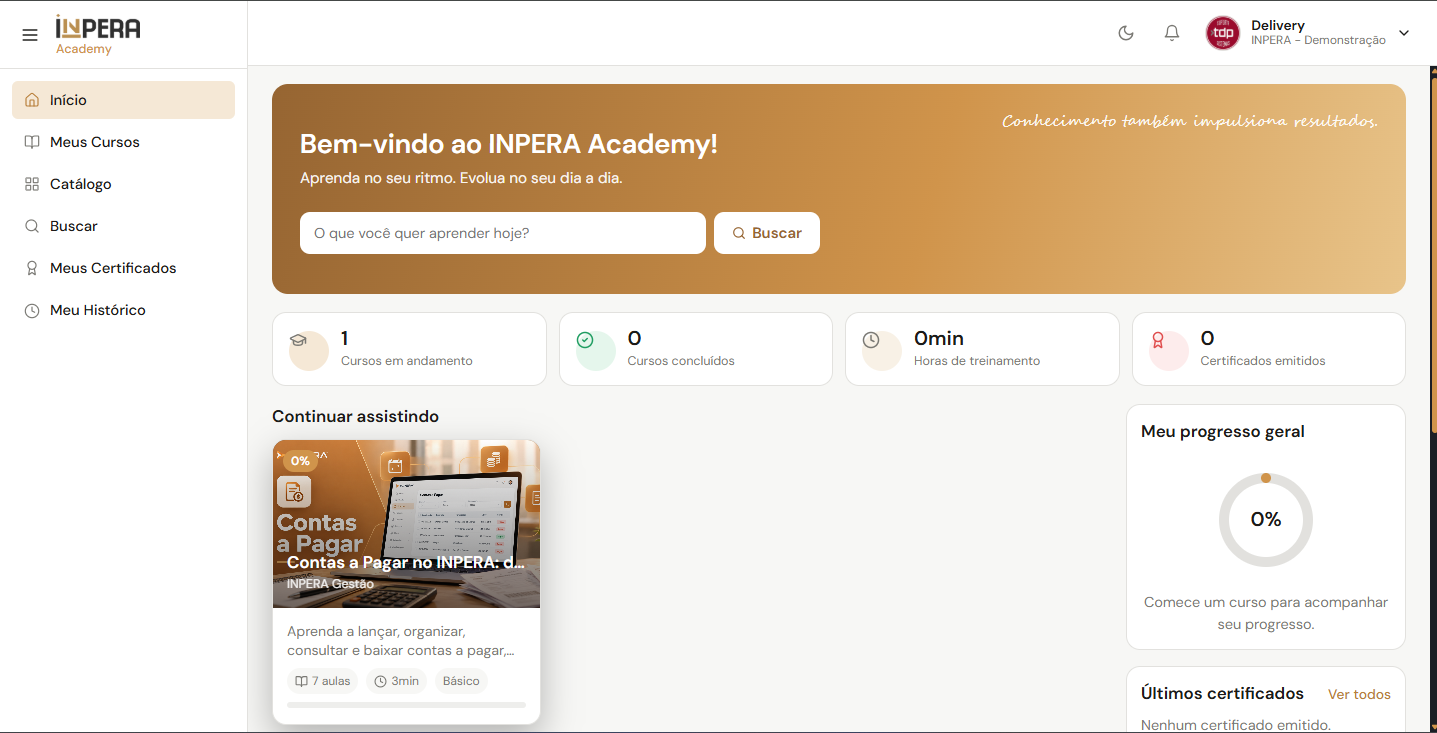The width and height of the screenshot is (1437, 733).
Task: Click the Delivery profile avatar
Action: tap(1223, 33)
